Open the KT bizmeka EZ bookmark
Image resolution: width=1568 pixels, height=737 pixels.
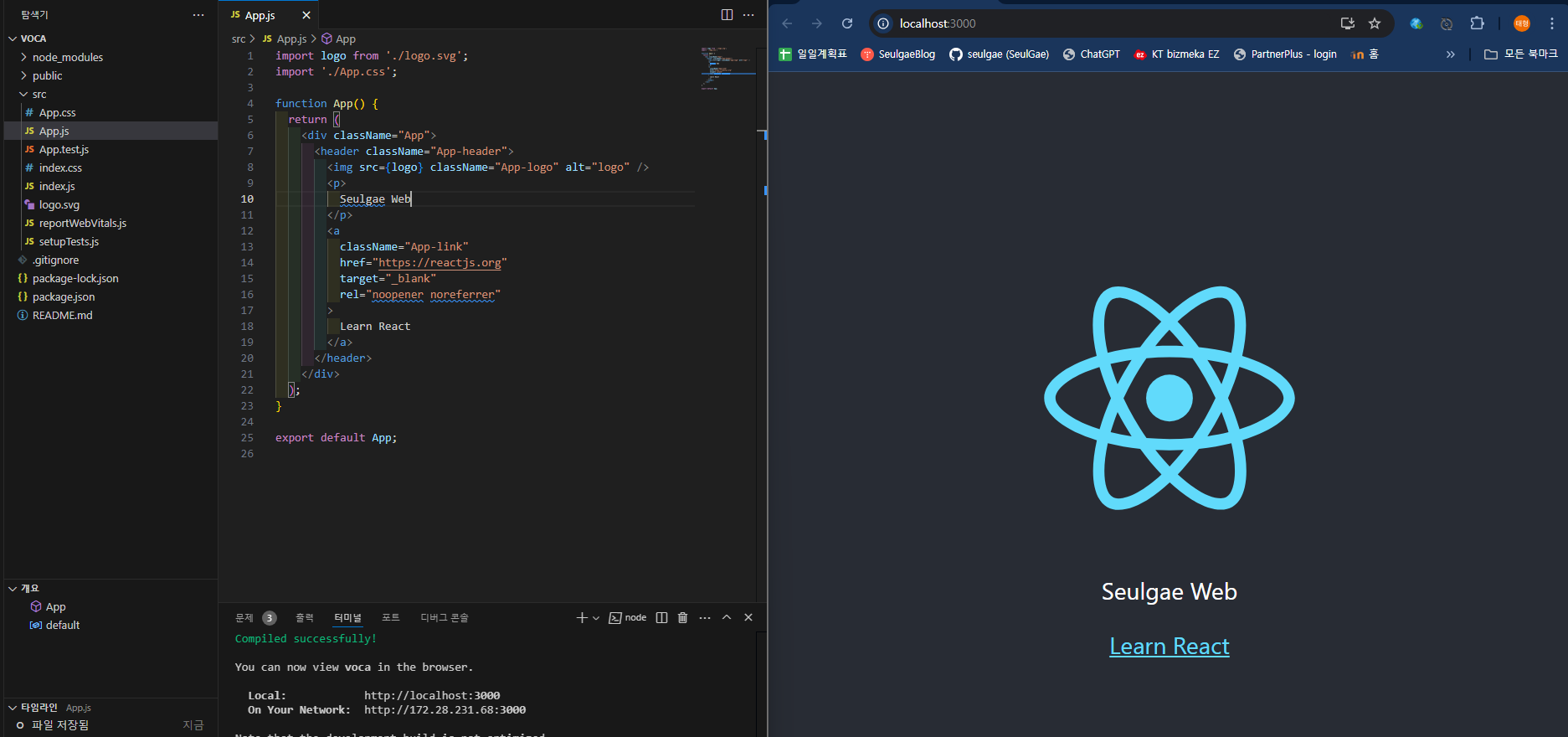point(1176,54)
